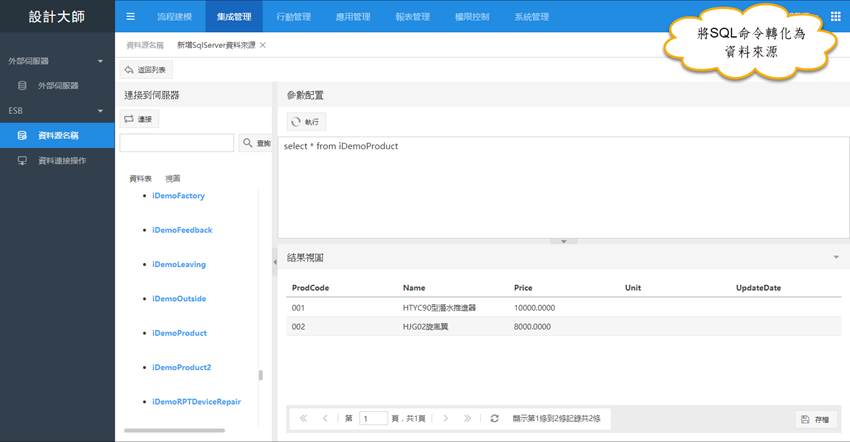Collapse the SQL editor with the down arrow handle
Screen dimensions: 850x442
(563, 241)
